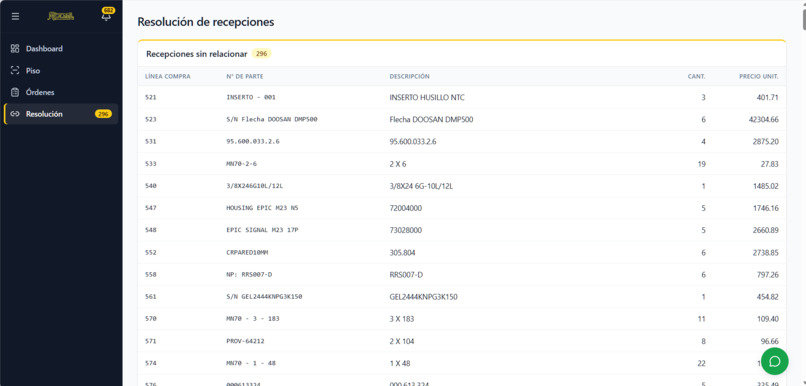Select part EPIC SIGNAL M23 17P
The image size is (806, 386).
tap(262, 230)
